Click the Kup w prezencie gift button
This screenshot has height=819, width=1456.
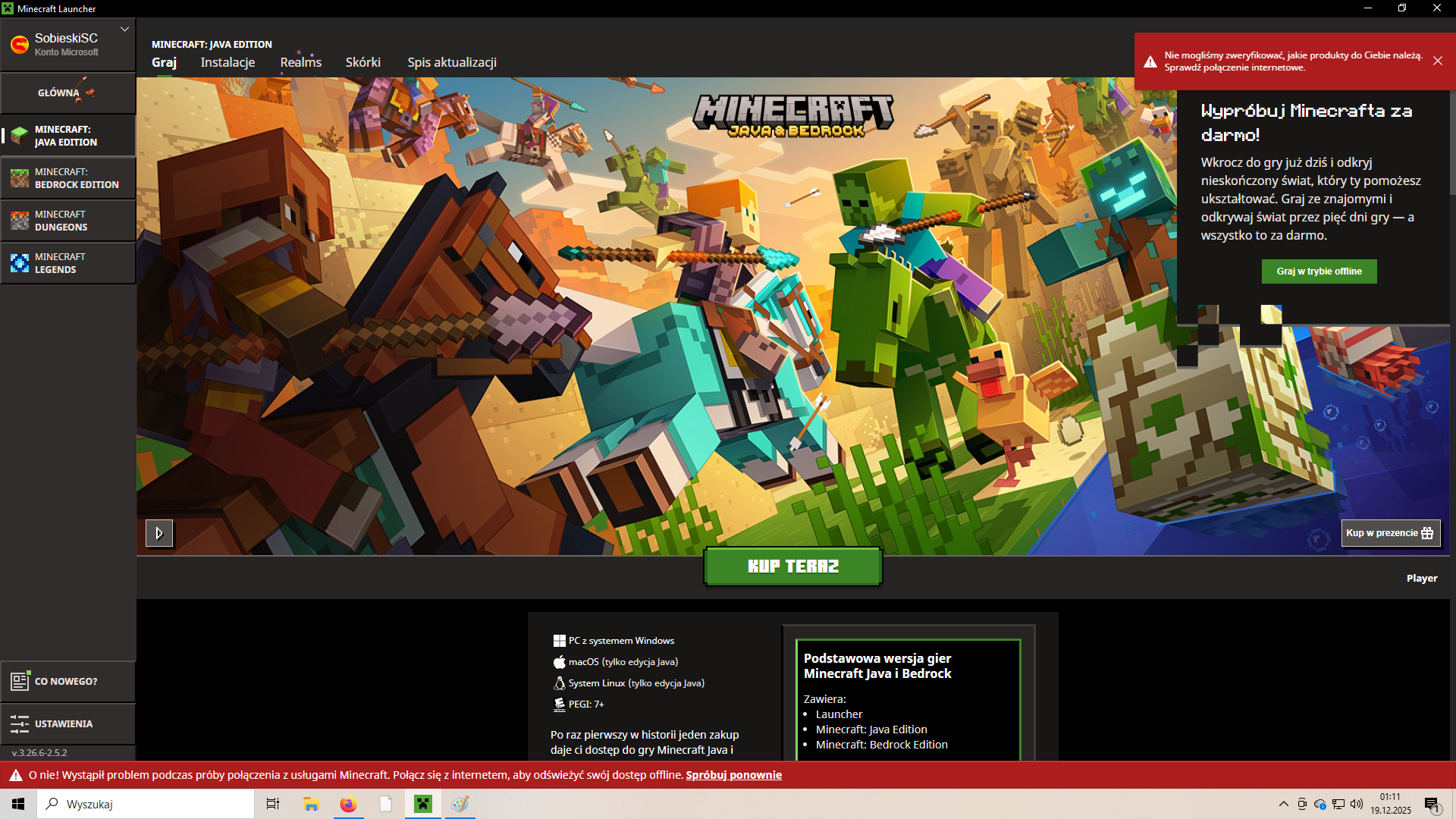click(1391, 533)
